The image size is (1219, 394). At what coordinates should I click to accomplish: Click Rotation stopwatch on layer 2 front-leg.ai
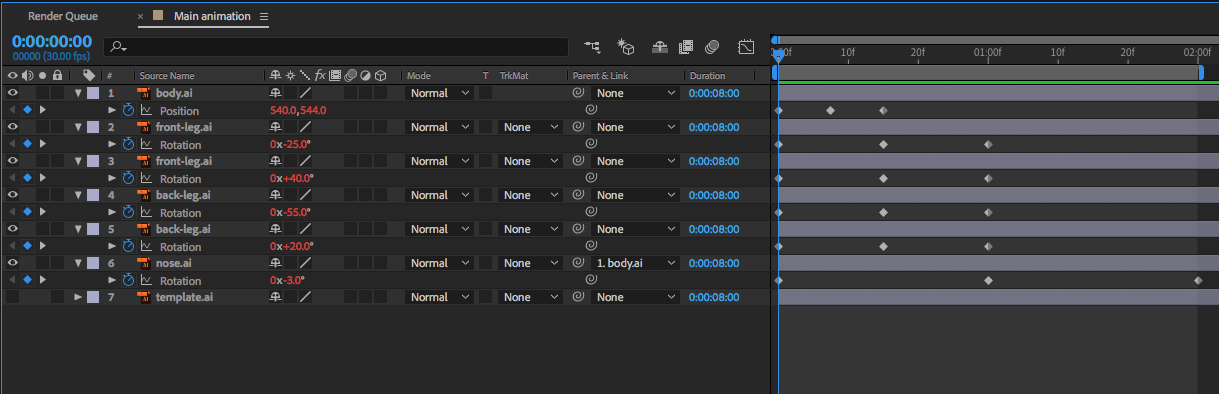128,144
